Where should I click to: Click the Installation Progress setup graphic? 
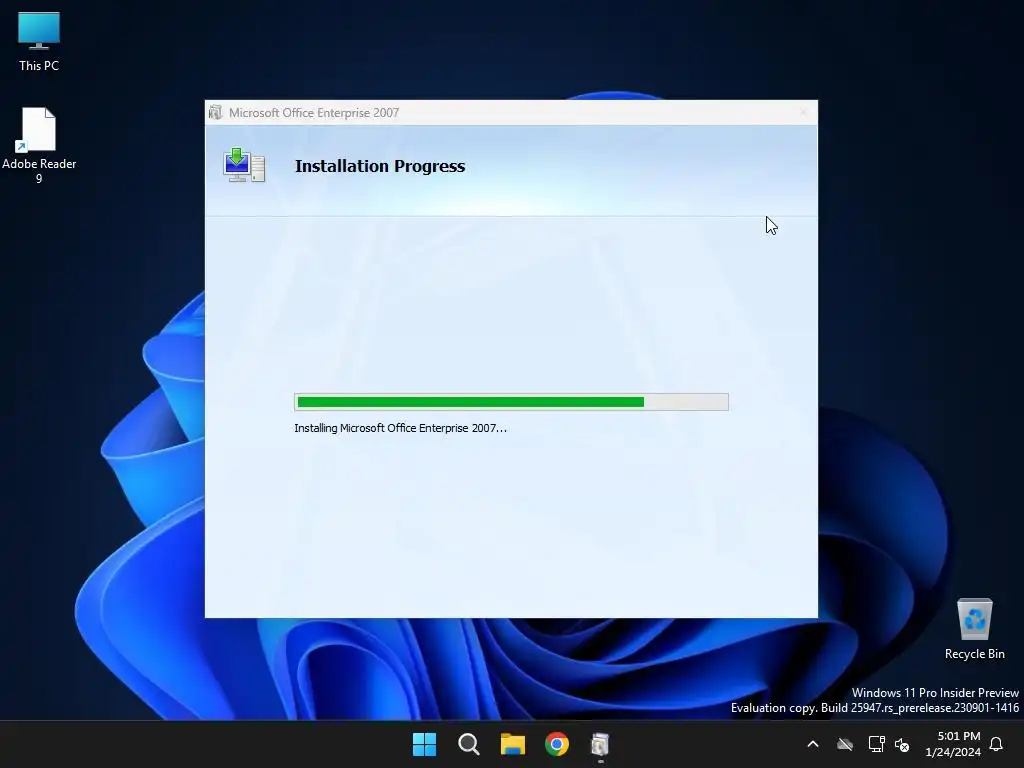pyautogui.click(x=244, y=165)
